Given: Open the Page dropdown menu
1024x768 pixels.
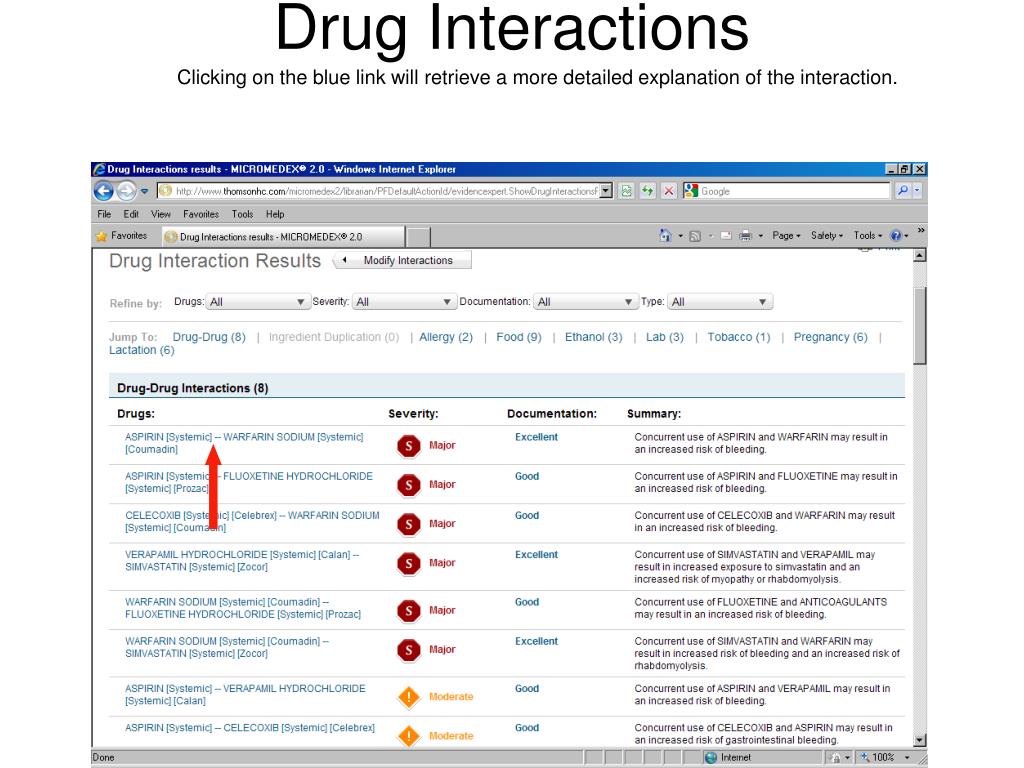Looking at the screenshot, I should [786, 236].
